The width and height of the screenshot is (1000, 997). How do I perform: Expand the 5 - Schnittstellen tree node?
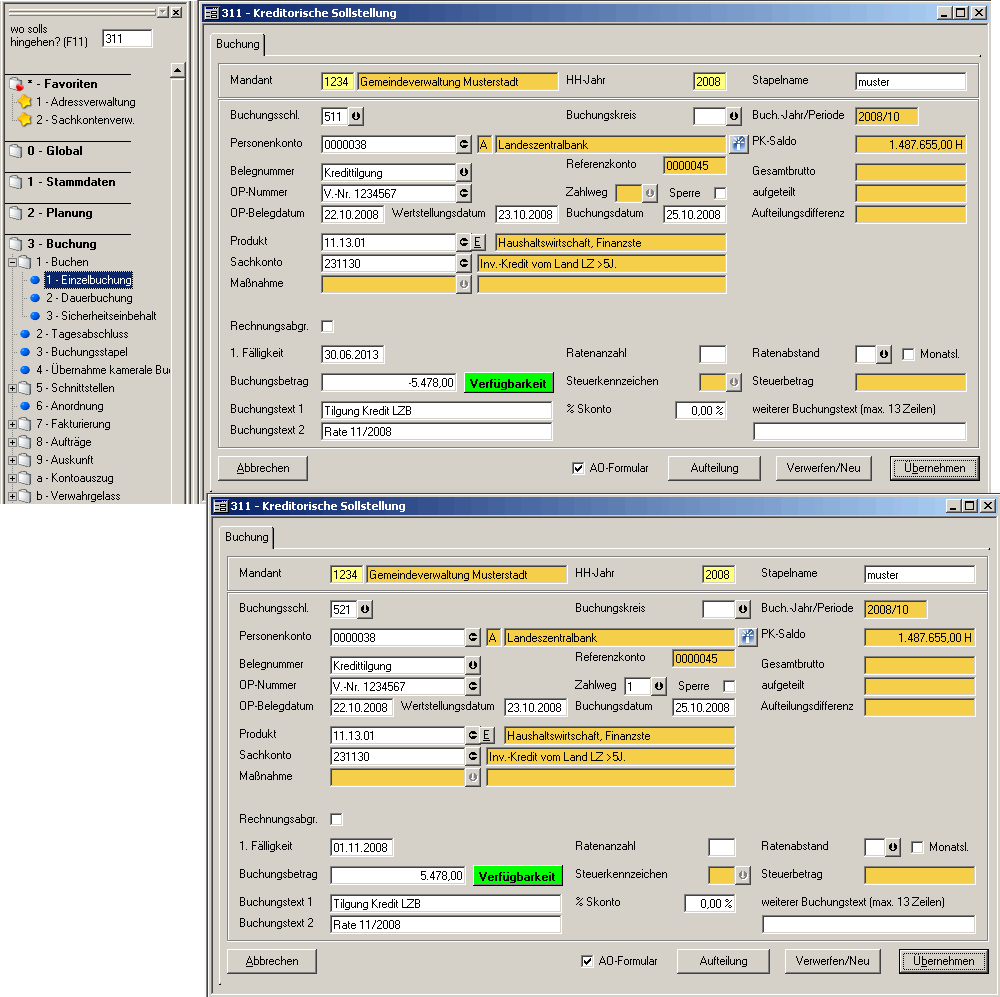[x=12, y=388]
